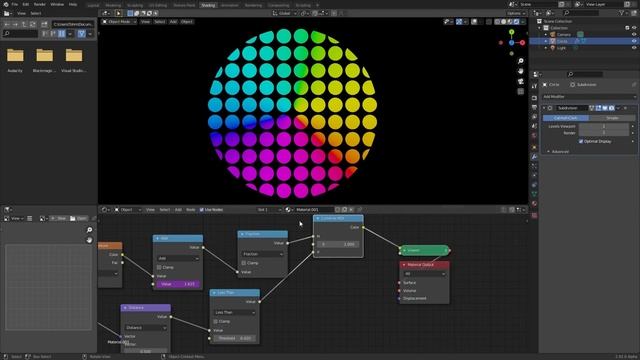Open the Render menu
The image size is (640, 360).
click(40, 4)
